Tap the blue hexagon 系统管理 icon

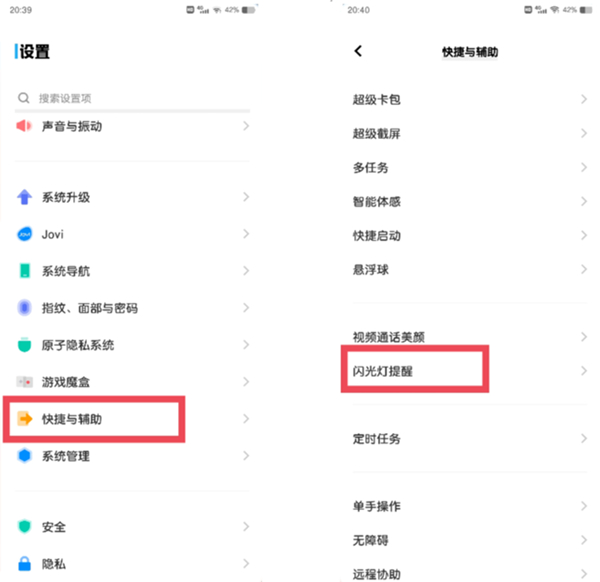pyautogui.click(x=25, y=456)
